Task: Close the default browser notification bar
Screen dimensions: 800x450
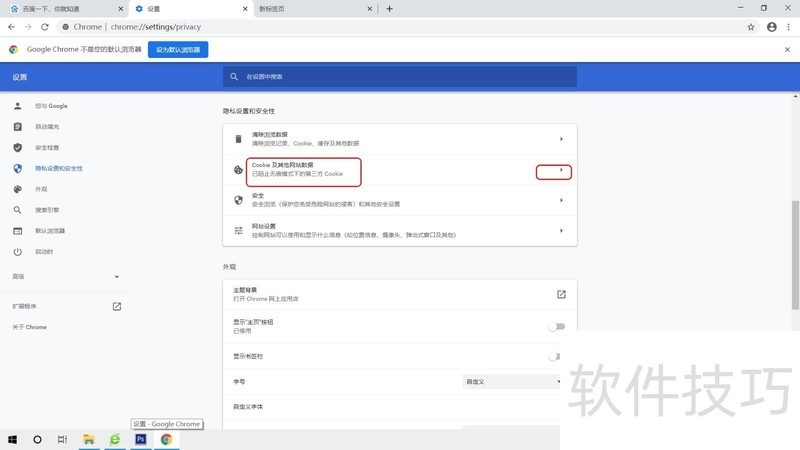Action: coord(787,49)
